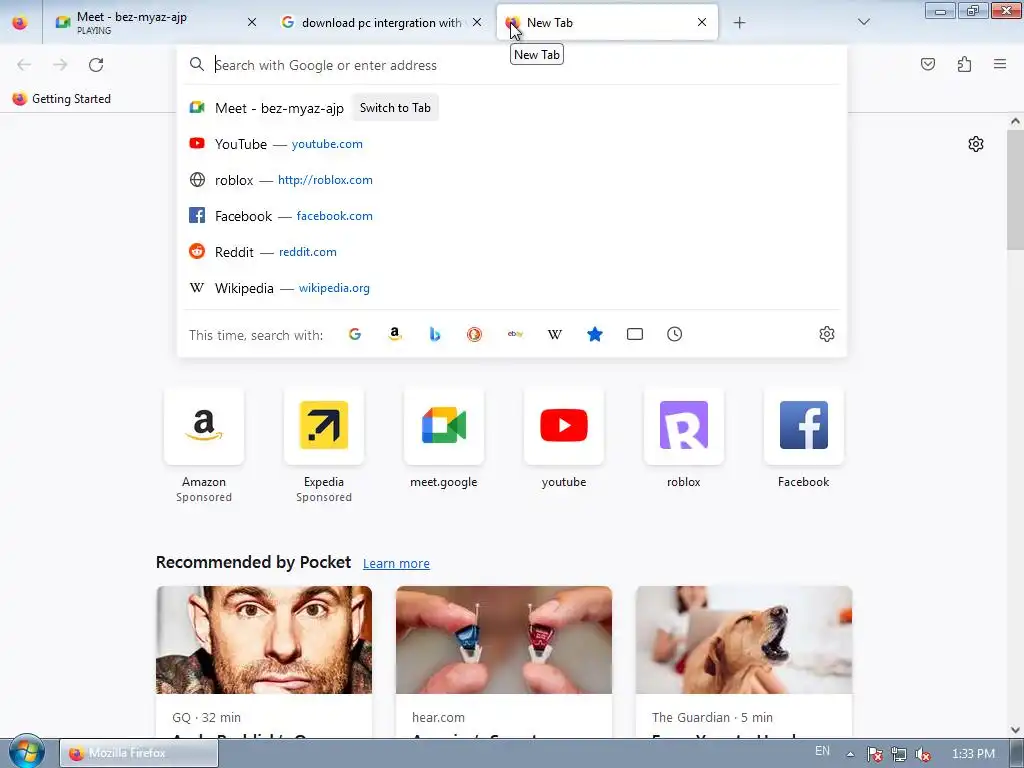The image size is (1024, 768).
Task: Search history via the clock icon
Action: click(x=675, y=334)
